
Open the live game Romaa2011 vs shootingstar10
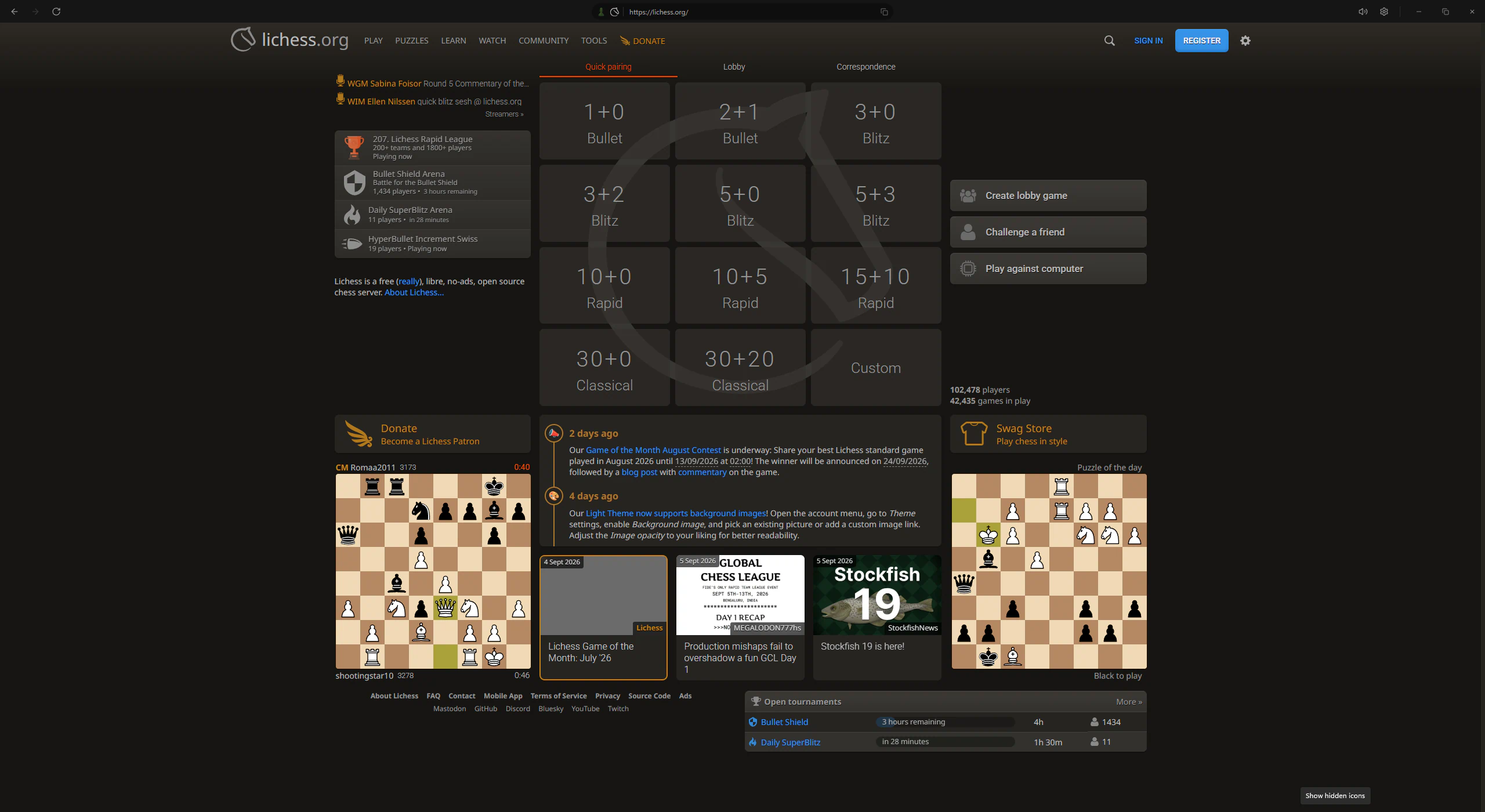coord(433,571)
